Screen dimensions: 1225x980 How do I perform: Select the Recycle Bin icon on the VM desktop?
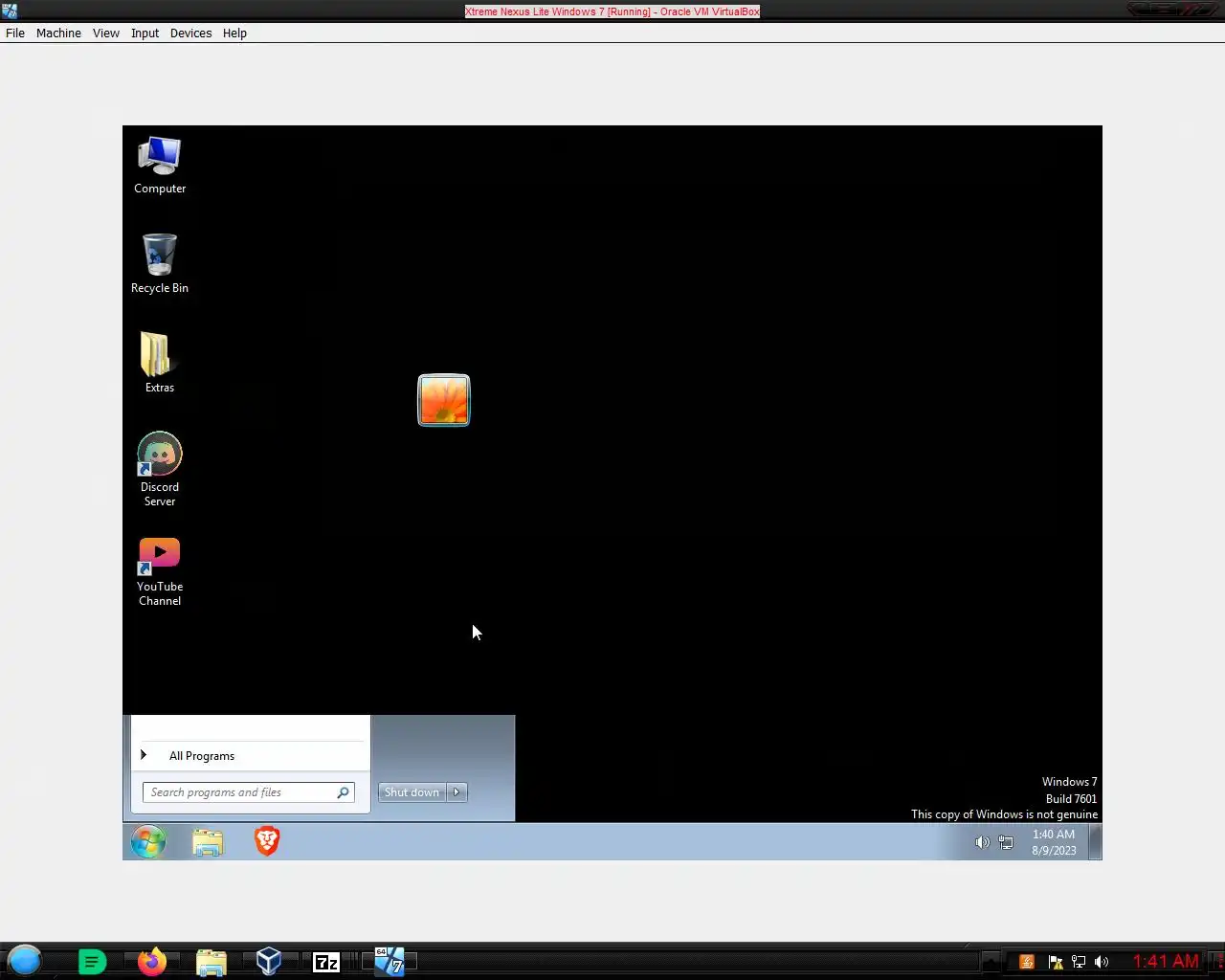coord(160,264)
